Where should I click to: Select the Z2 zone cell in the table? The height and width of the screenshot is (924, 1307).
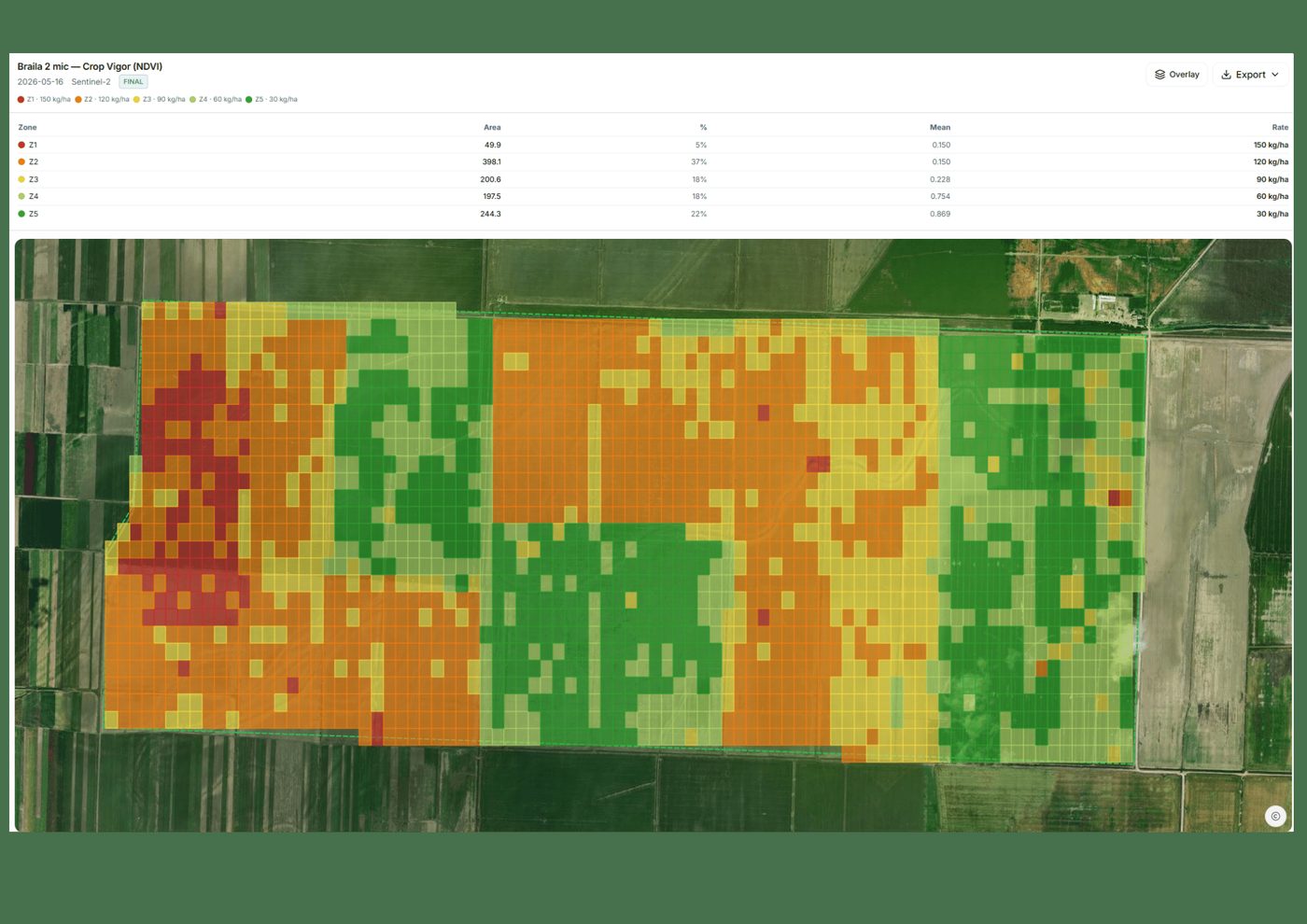click(x=28, y=162)
